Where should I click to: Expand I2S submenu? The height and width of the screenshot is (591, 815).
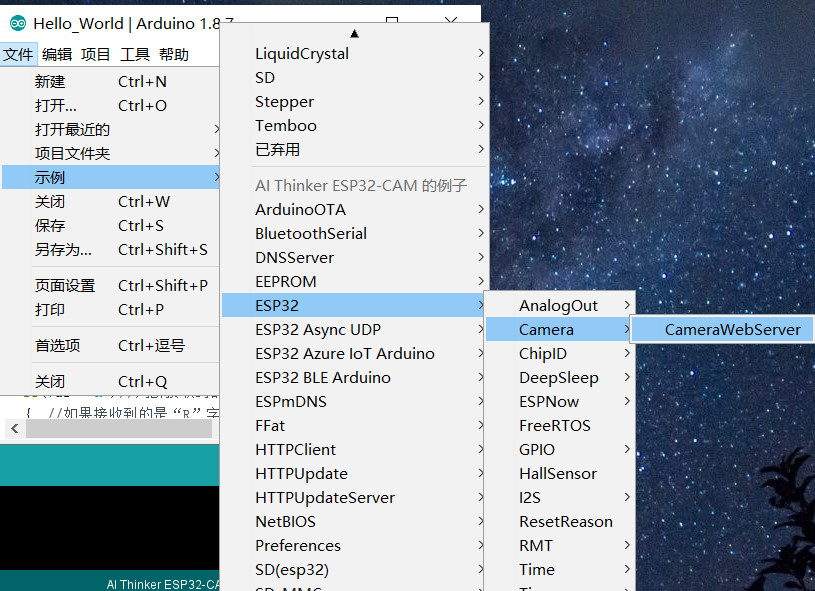click(559, 497)
